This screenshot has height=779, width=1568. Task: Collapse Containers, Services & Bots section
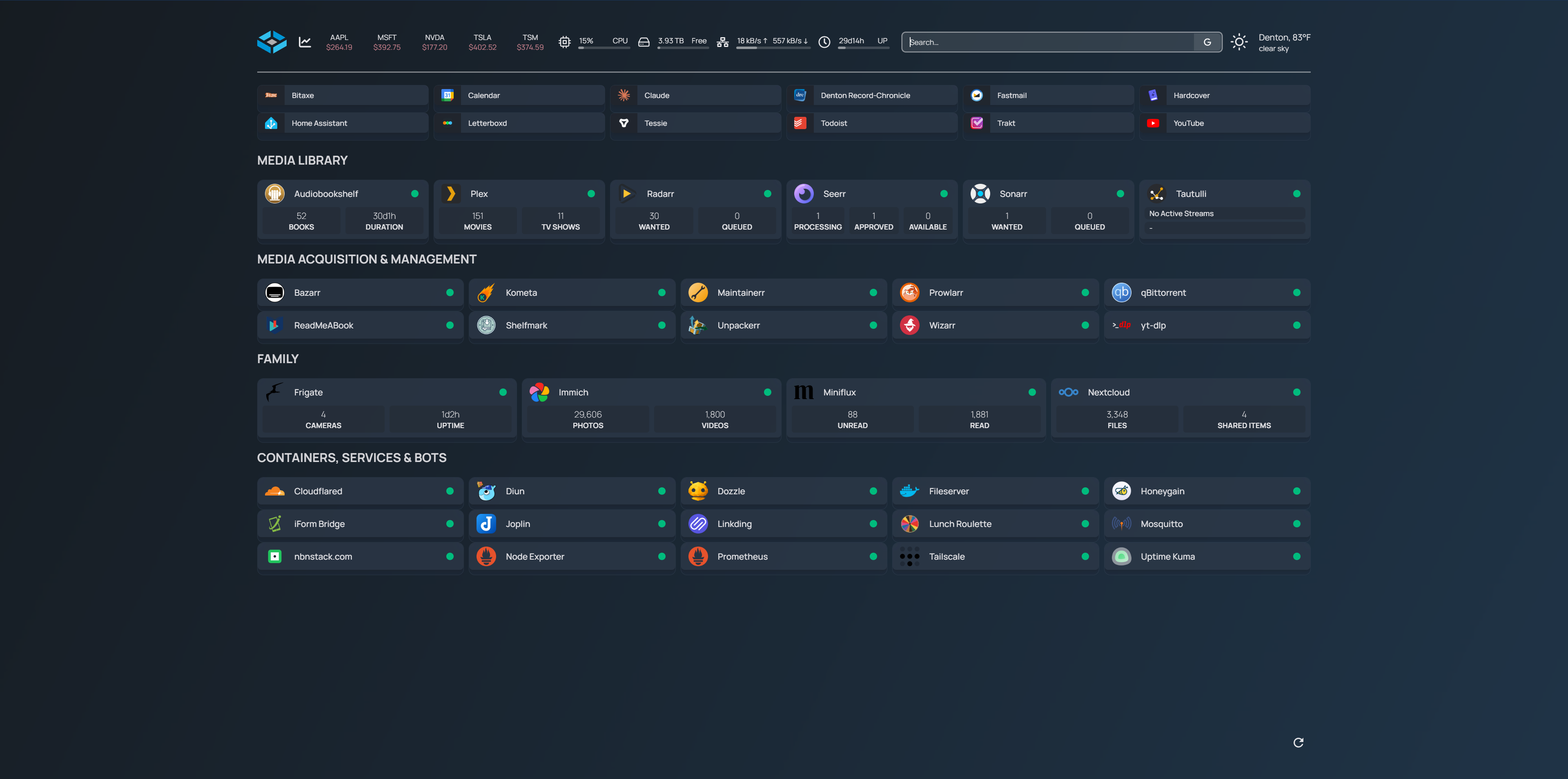click(x=351, y=458)
